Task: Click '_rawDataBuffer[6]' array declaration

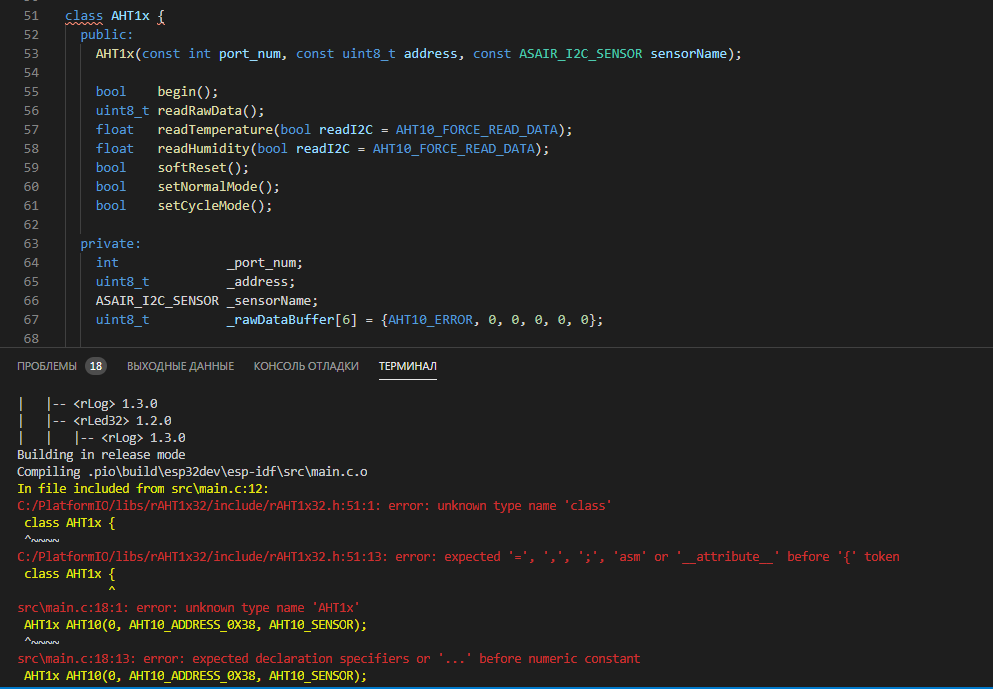Action: [292, 320]
